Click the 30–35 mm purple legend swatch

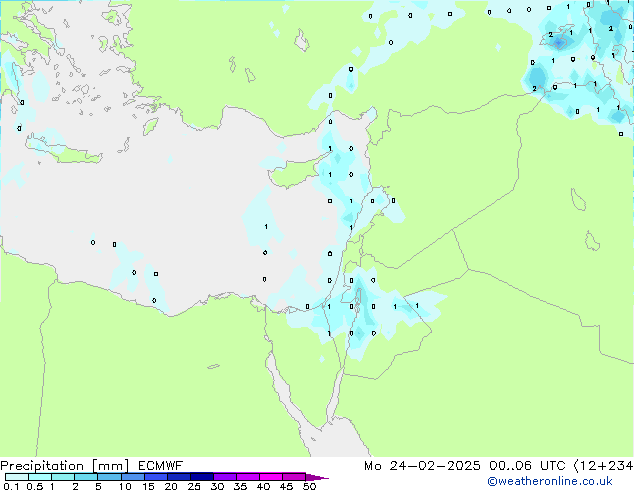tap(225, 477)
